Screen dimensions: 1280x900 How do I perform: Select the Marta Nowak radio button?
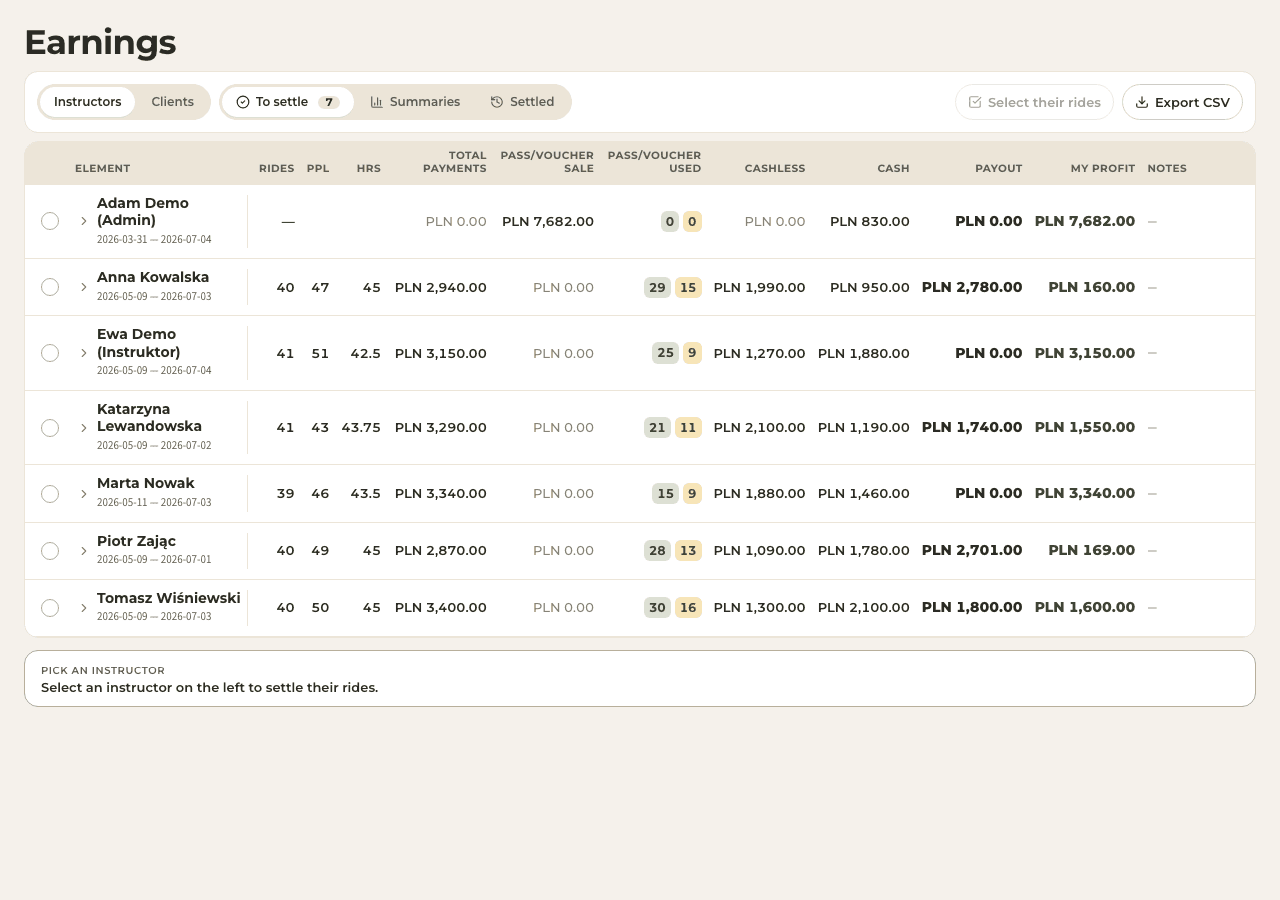pos(50,494)
